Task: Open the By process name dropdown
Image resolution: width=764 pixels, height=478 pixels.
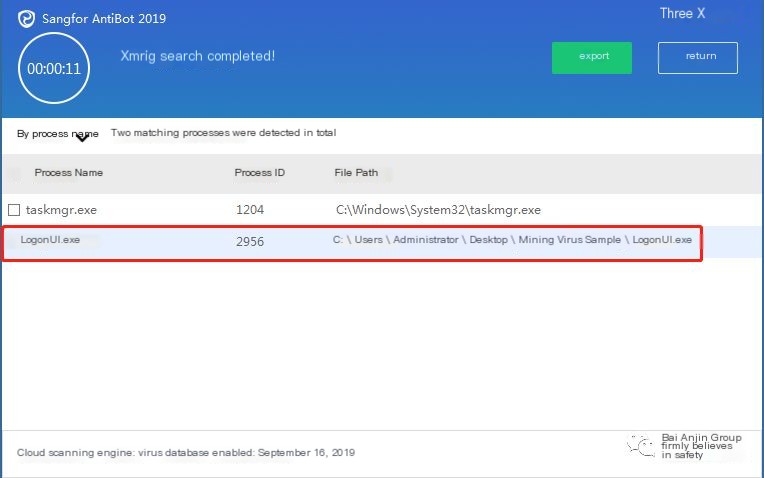Action: (57, 134)
